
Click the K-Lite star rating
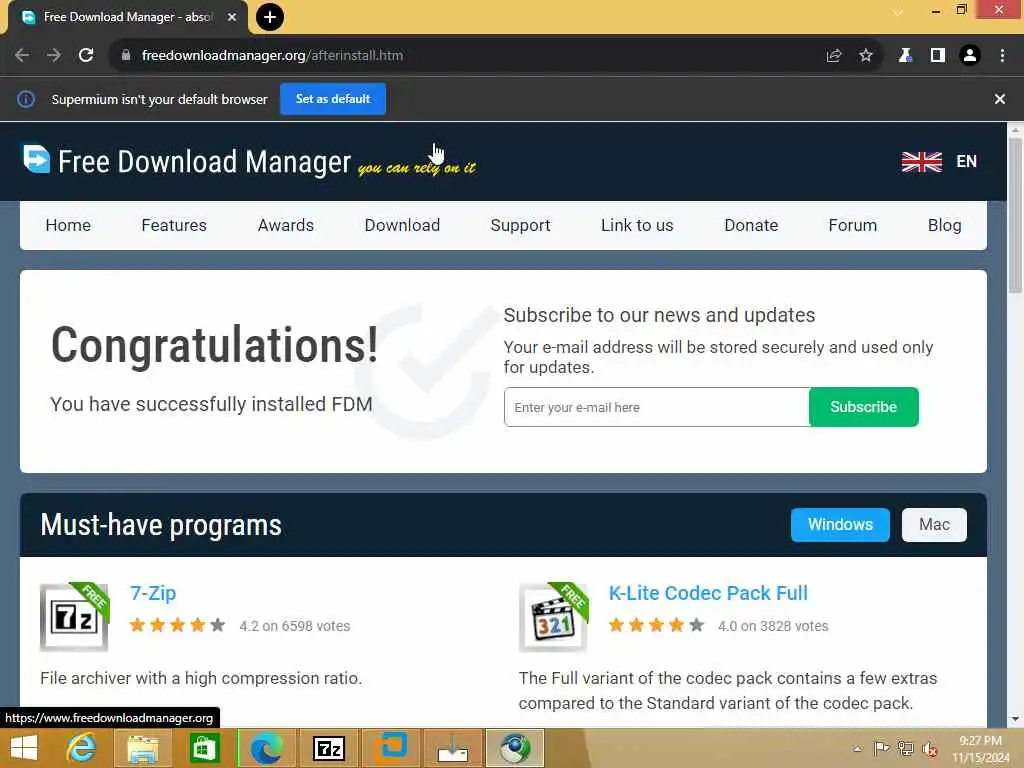pyautogui.click(x=656, y=625)
